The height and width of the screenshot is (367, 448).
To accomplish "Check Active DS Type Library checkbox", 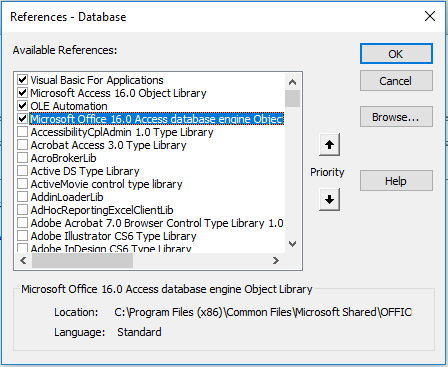I will point(22,171).
